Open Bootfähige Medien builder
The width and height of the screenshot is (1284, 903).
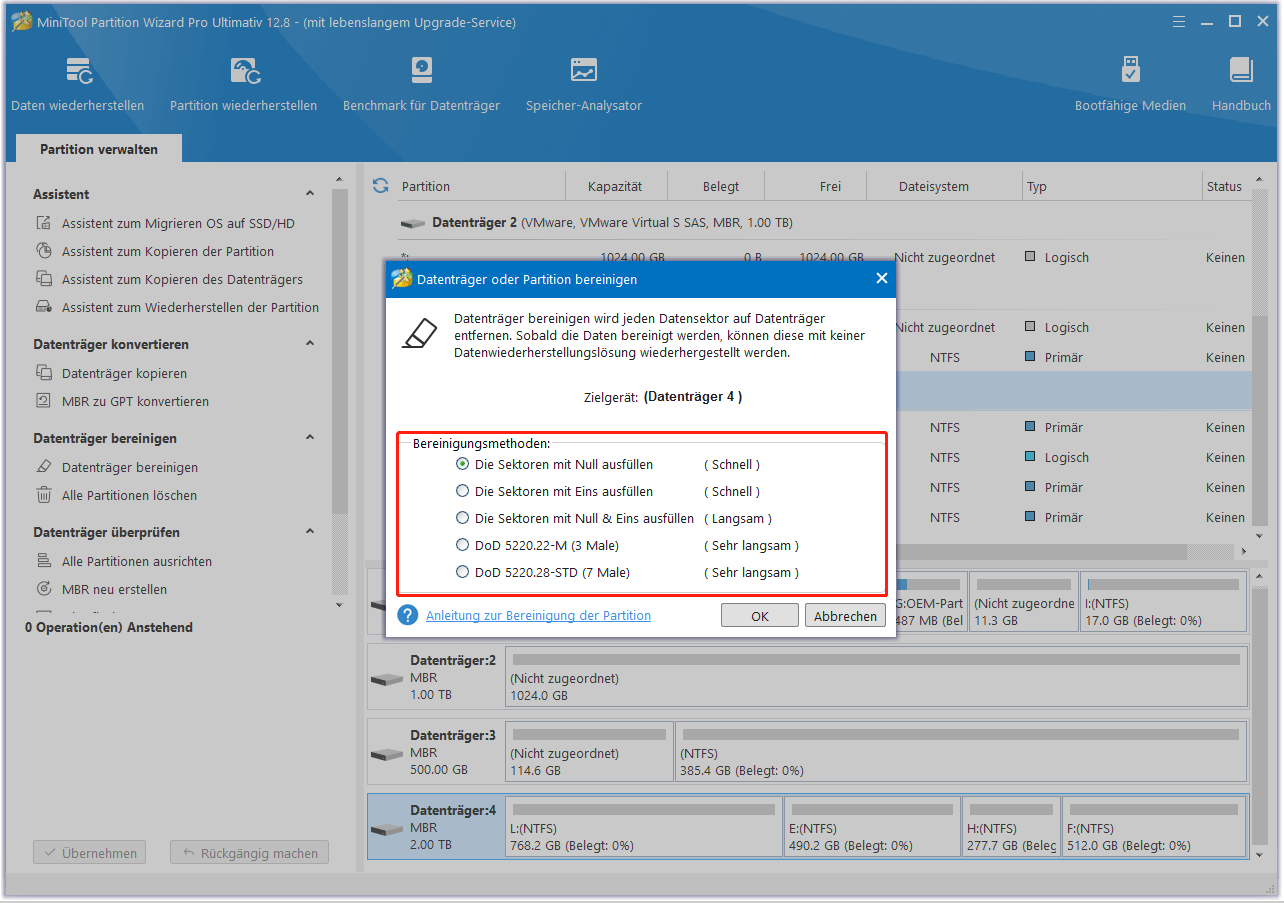click(1130, 84)
